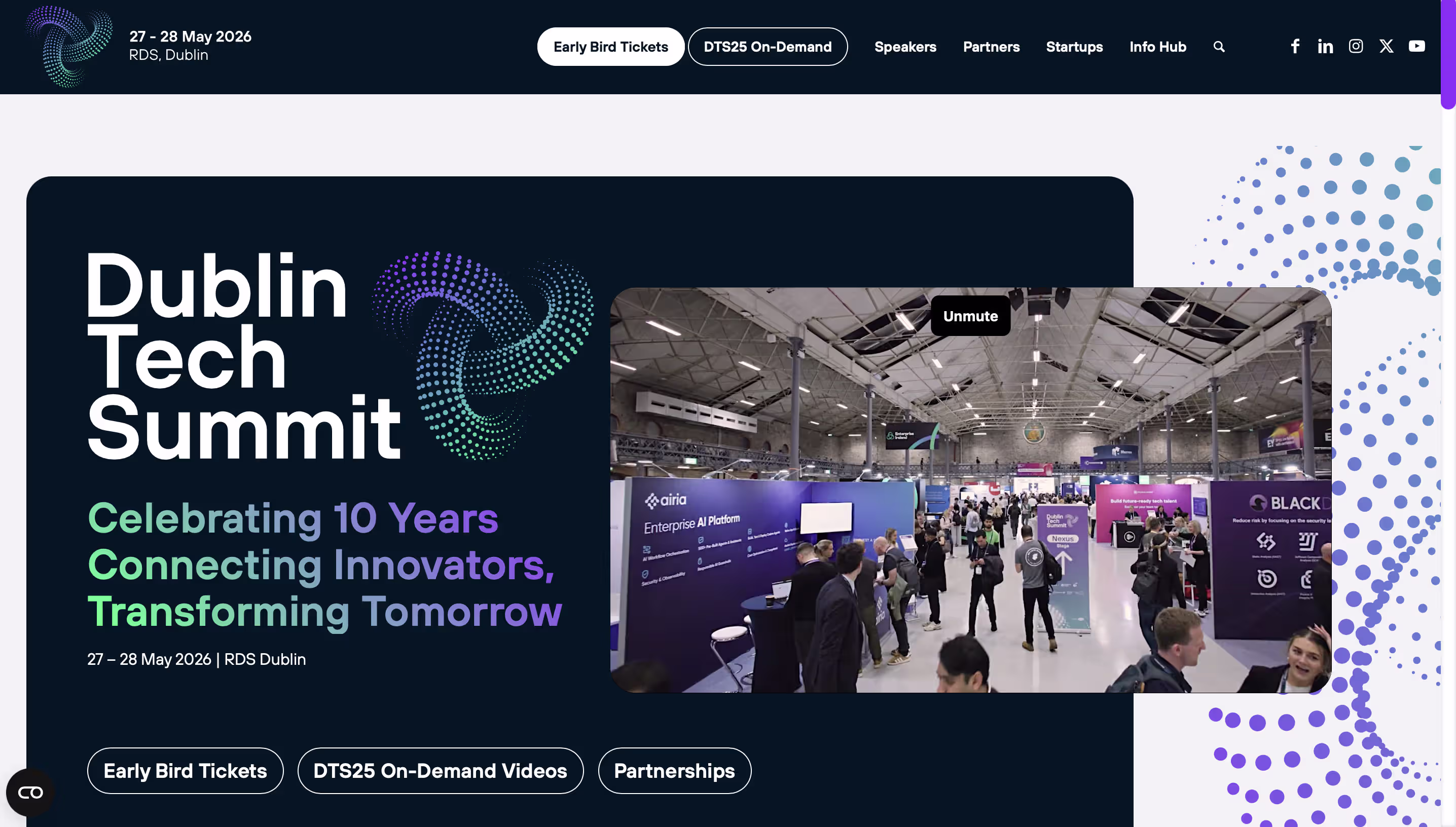This screenshot has width=1456, height=827.
Task: Open the YouTube channel icon
Action: (x=1417, y=46)
